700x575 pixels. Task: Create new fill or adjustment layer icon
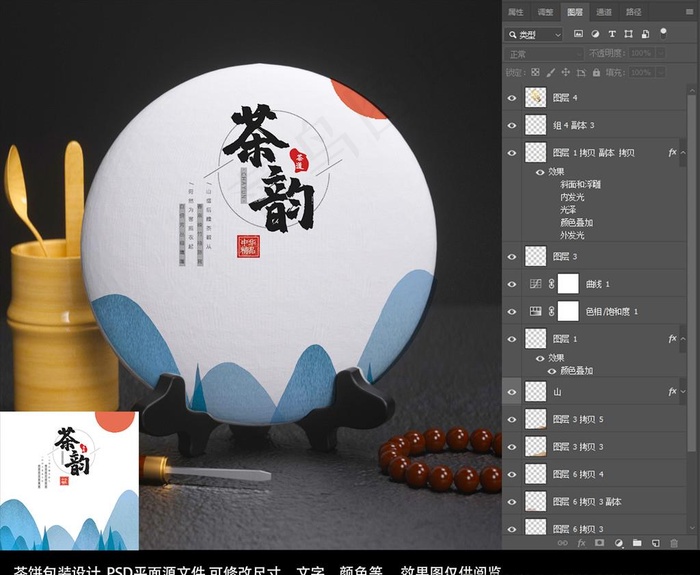point(618,543)
